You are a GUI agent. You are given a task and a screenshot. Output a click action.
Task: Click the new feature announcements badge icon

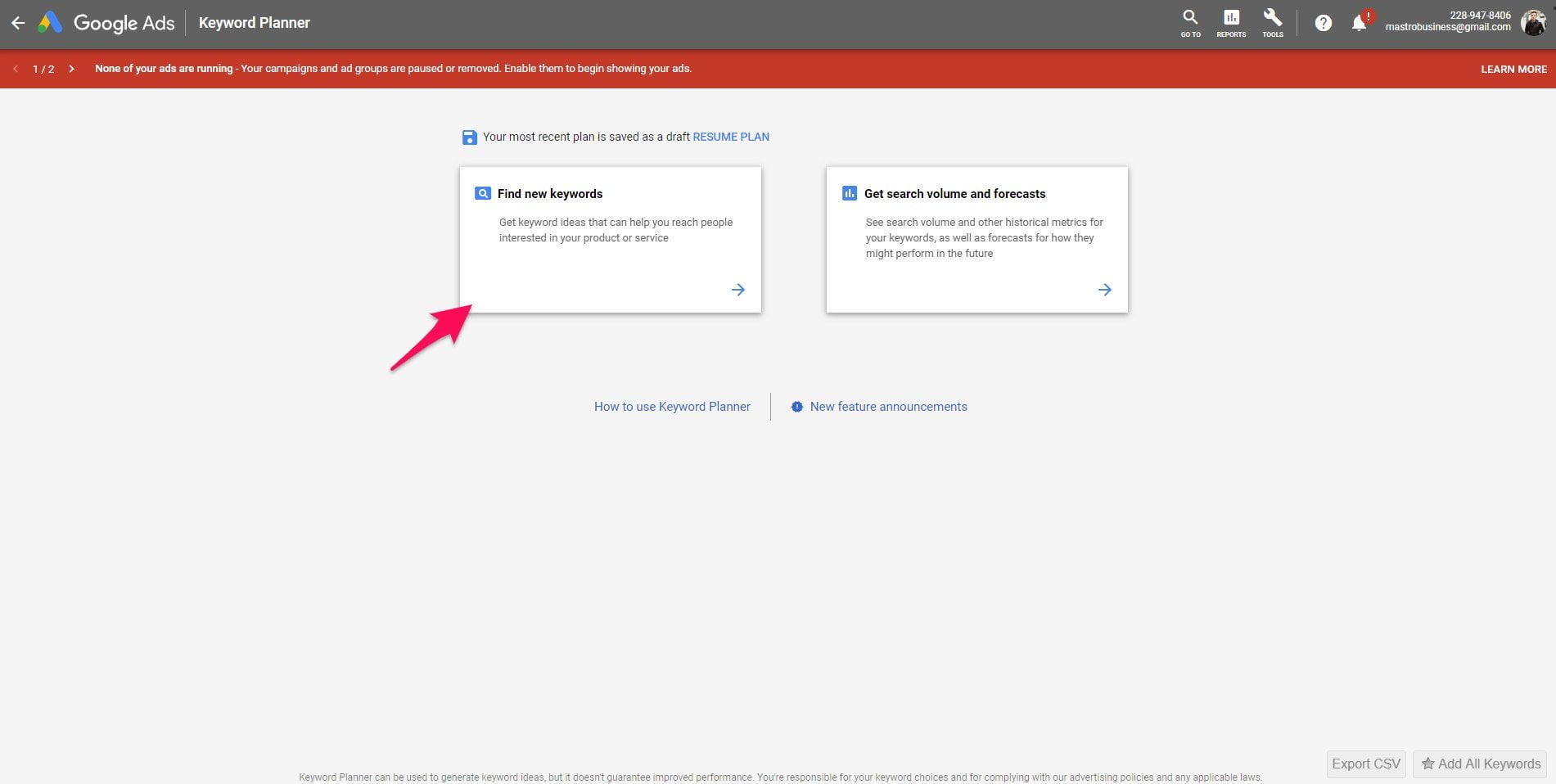[797, 407]
